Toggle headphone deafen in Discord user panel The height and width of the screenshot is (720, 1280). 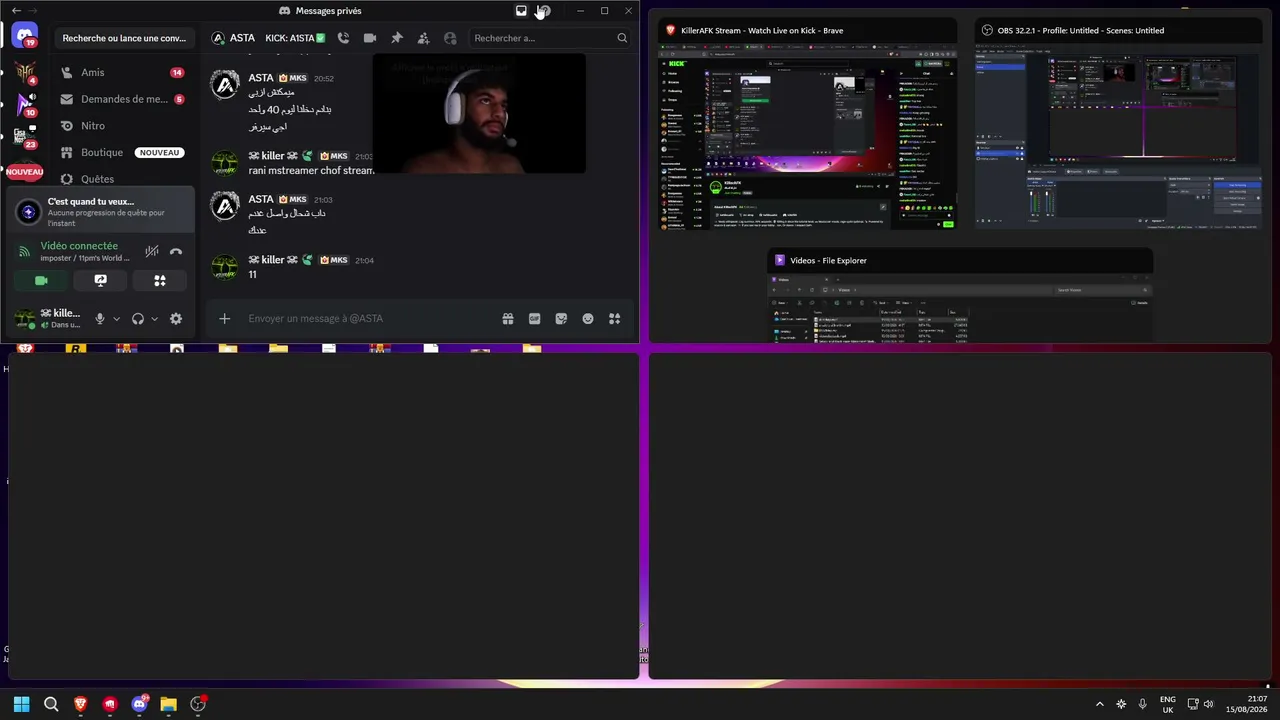pyautogui.click(x=138, y=319)
